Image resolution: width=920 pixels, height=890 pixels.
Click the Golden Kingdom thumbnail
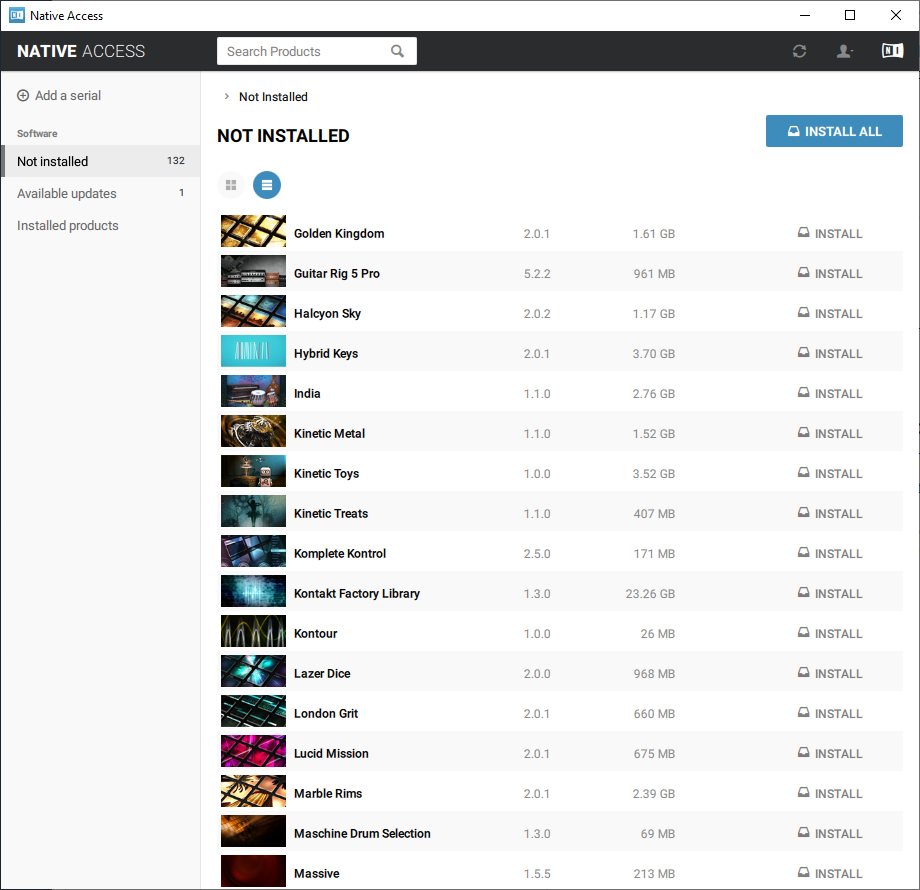[253, 232]
